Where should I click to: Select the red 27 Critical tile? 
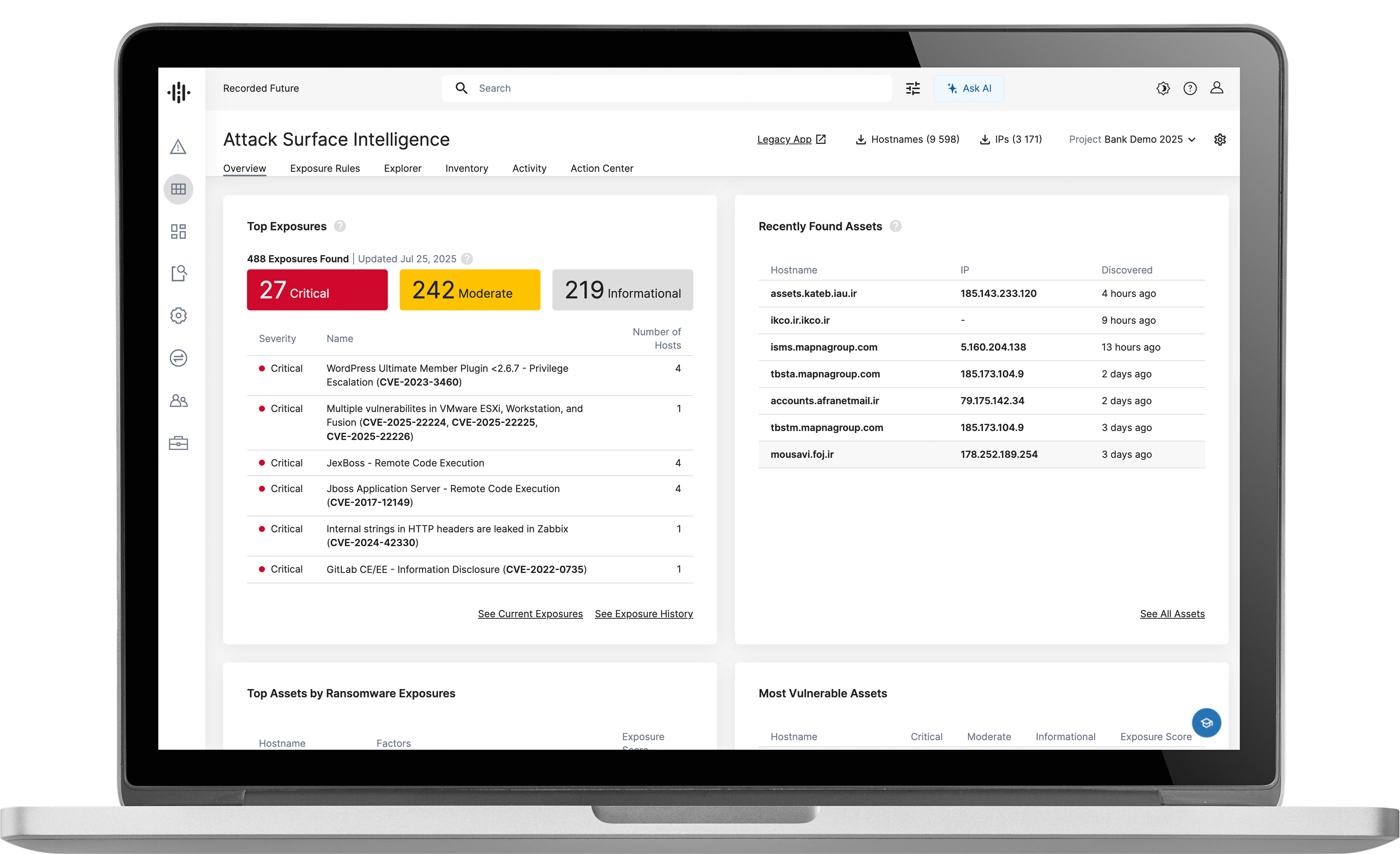pyautogui.click(x=317, y=290)
